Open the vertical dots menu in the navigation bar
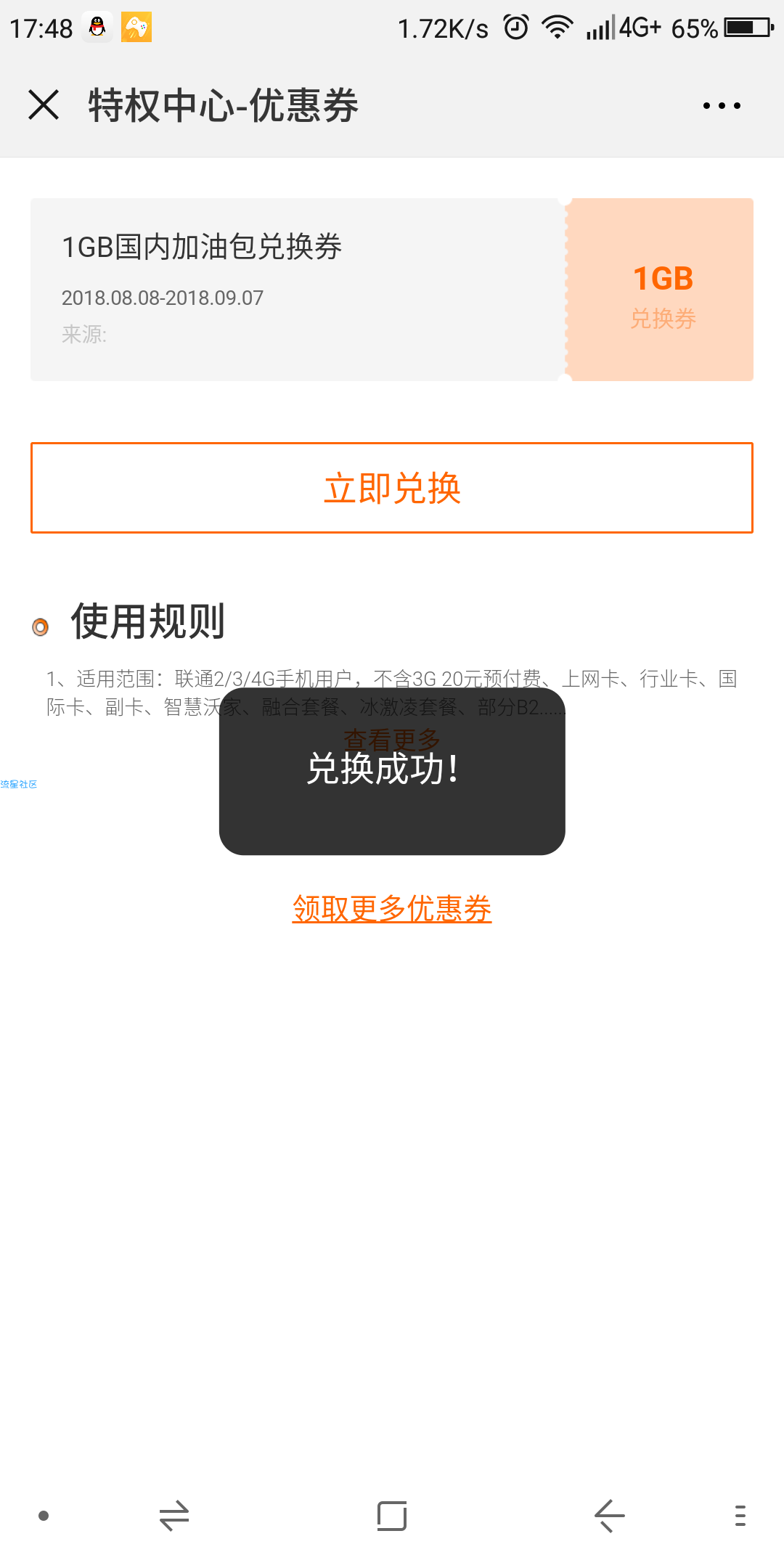The height and width of the screenshot is (1568, 784). (x=740, y=1516)
